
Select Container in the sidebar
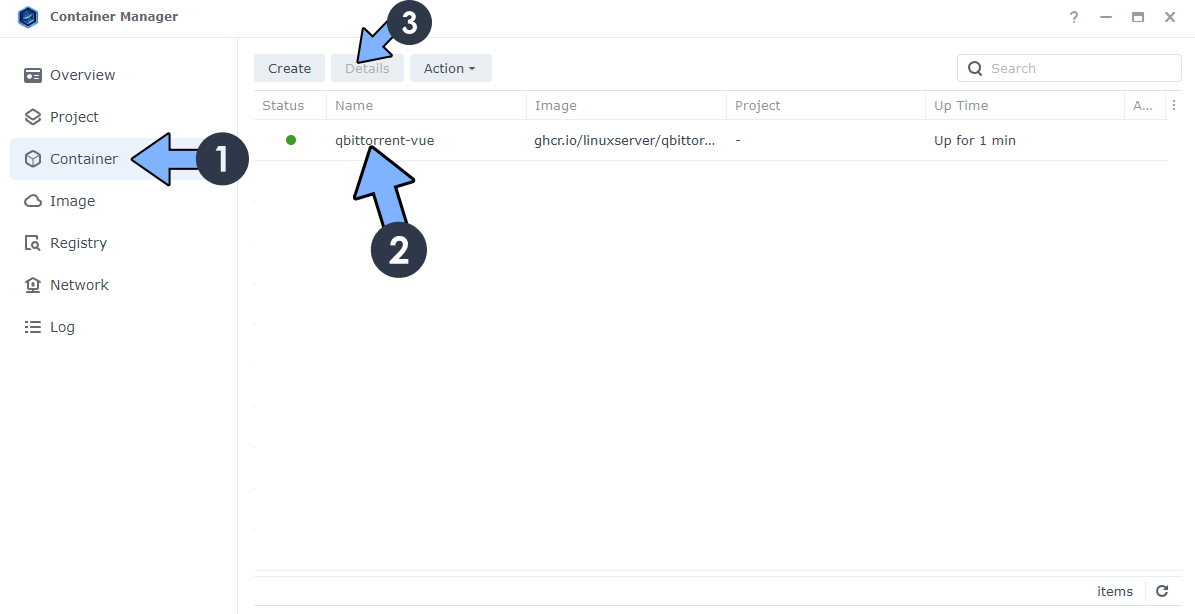click(123, 159)
